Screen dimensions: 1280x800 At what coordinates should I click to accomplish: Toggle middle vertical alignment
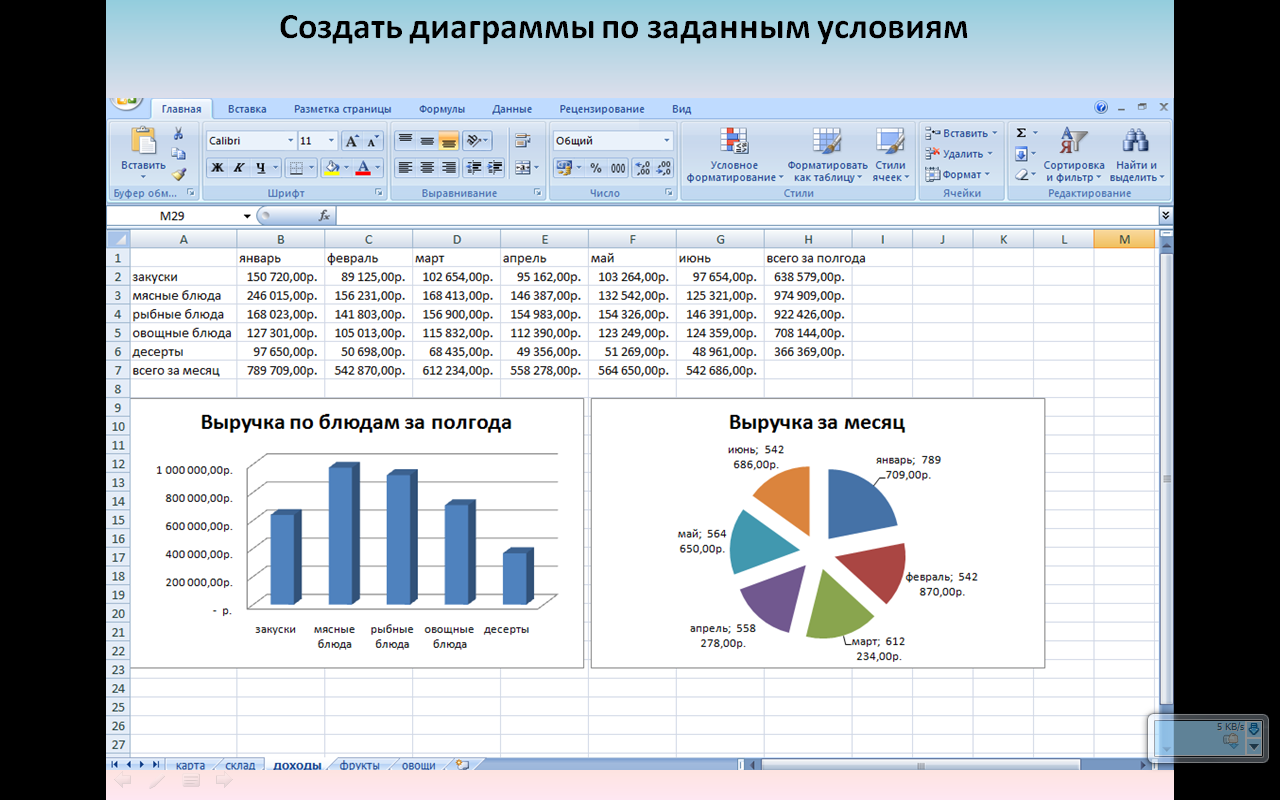[427, 141]
